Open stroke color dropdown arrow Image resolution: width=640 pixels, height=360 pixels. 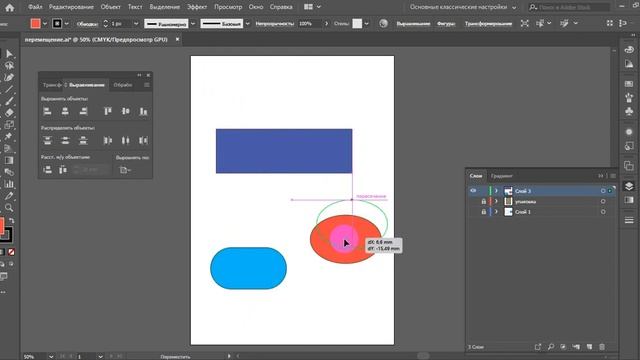coord(67,24)
